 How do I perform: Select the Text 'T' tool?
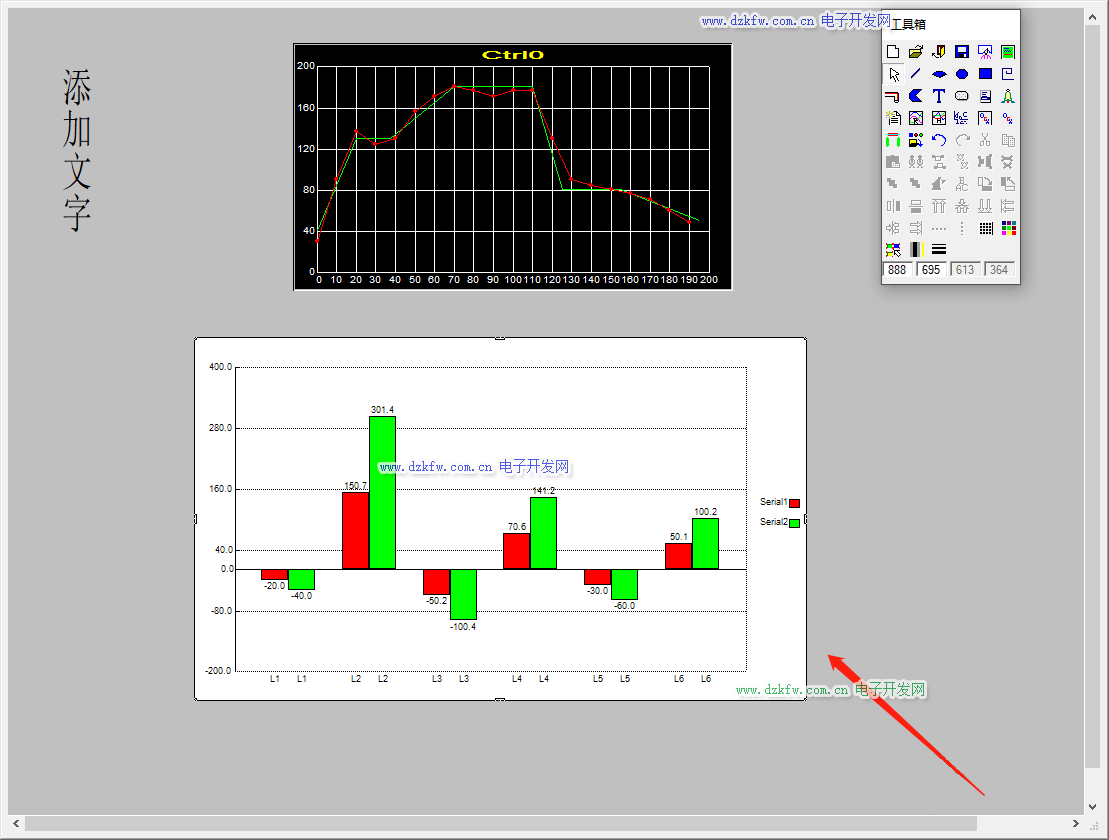click(939, 96)
